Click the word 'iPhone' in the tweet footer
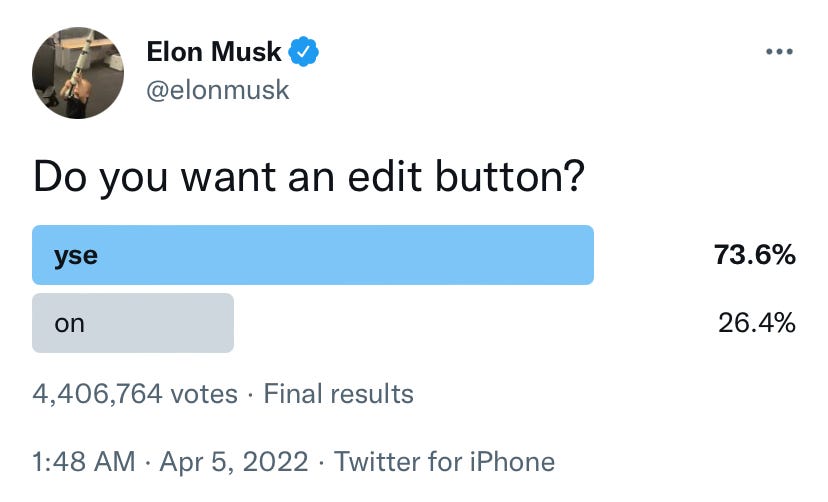 [512, 461]
